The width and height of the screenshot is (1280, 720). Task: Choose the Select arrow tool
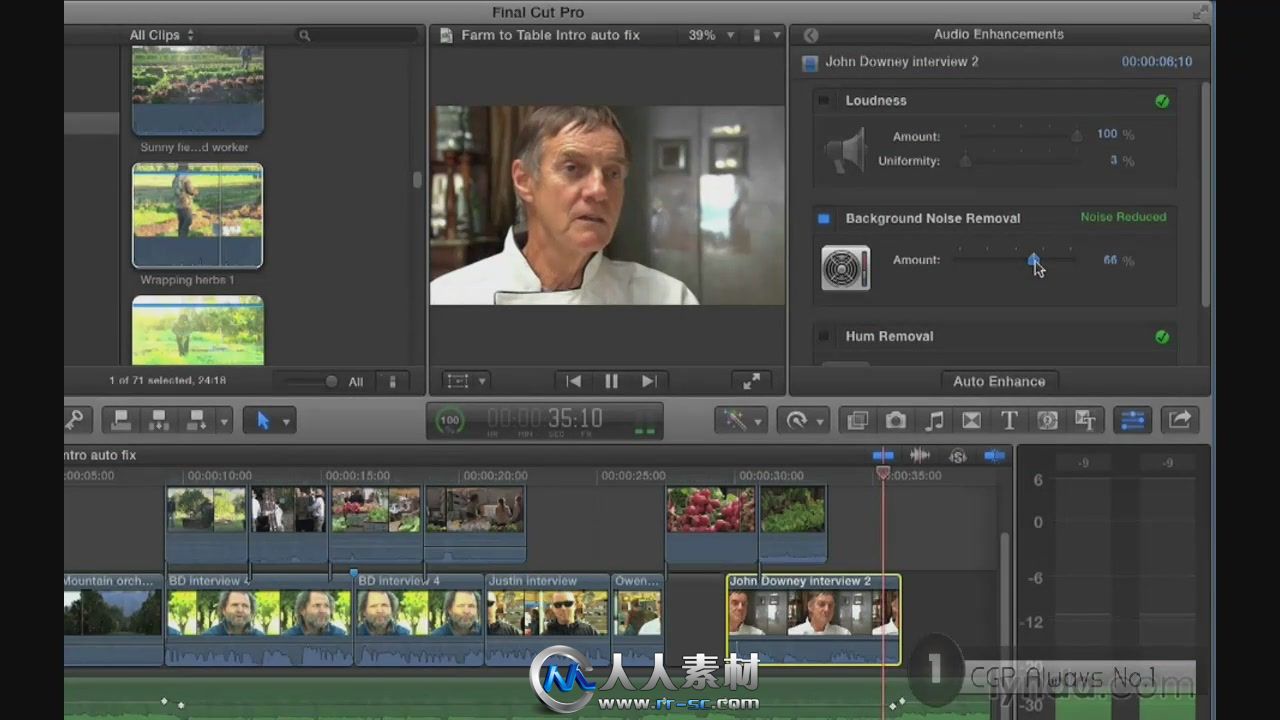263,420
